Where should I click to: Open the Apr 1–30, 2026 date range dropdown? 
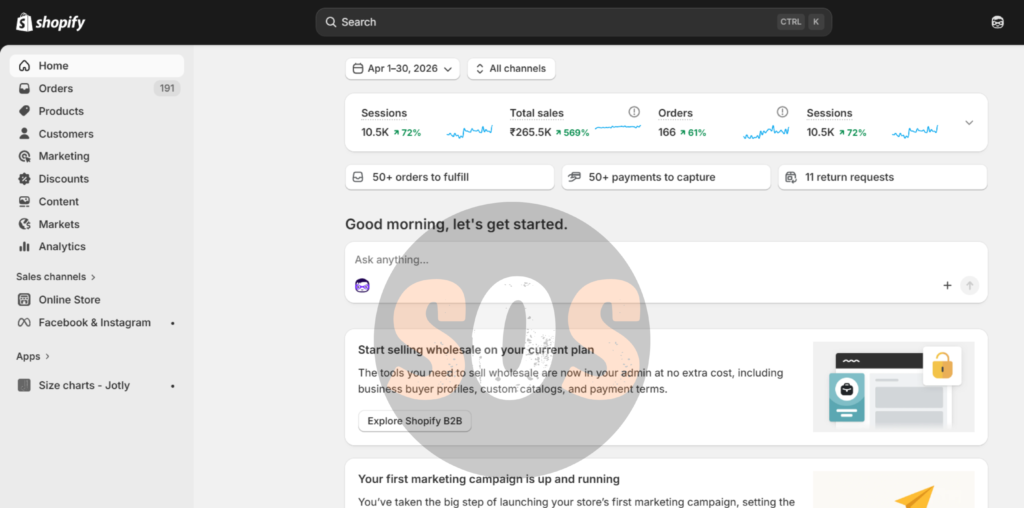coord(402,69)
